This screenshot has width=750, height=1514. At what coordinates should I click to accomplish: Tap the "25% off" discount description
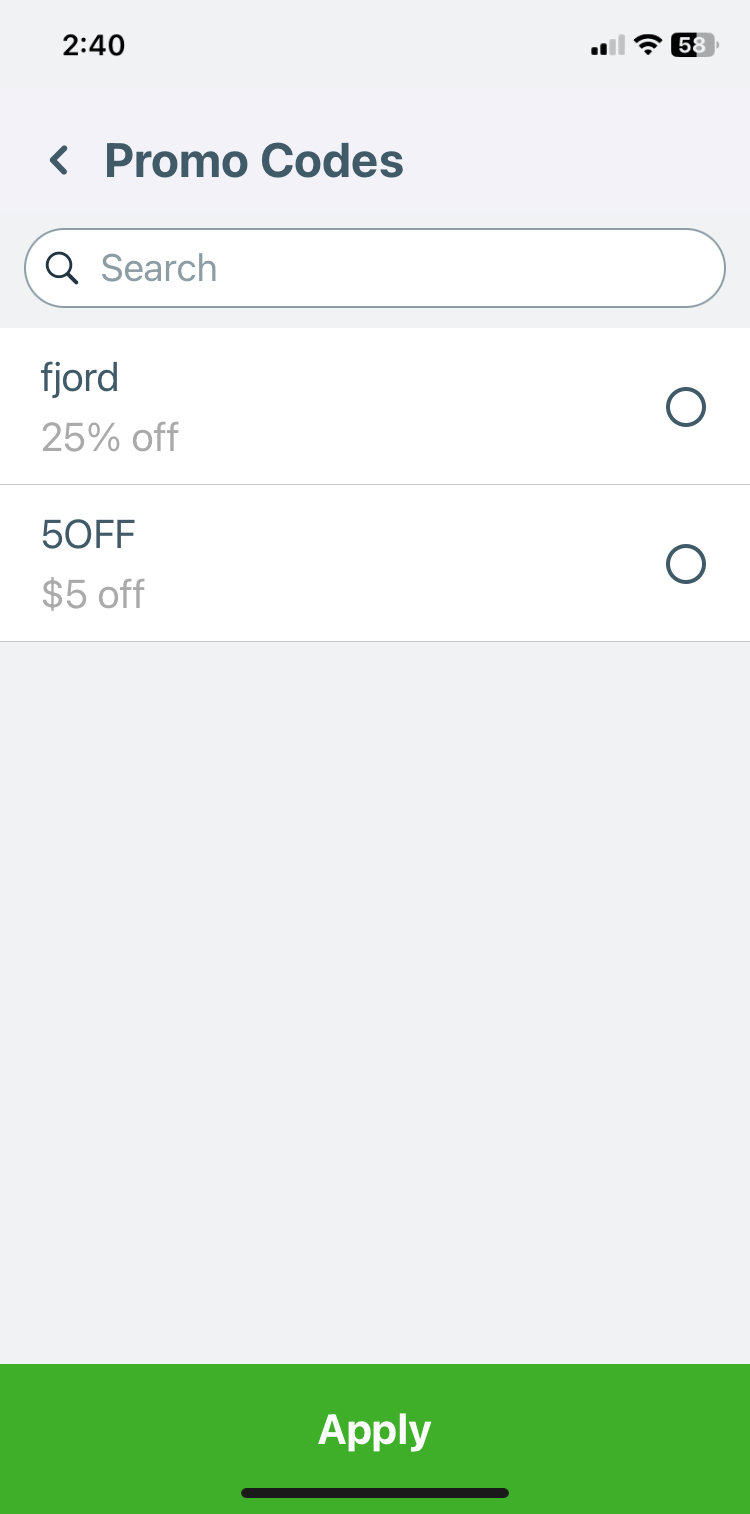point(110,438)
